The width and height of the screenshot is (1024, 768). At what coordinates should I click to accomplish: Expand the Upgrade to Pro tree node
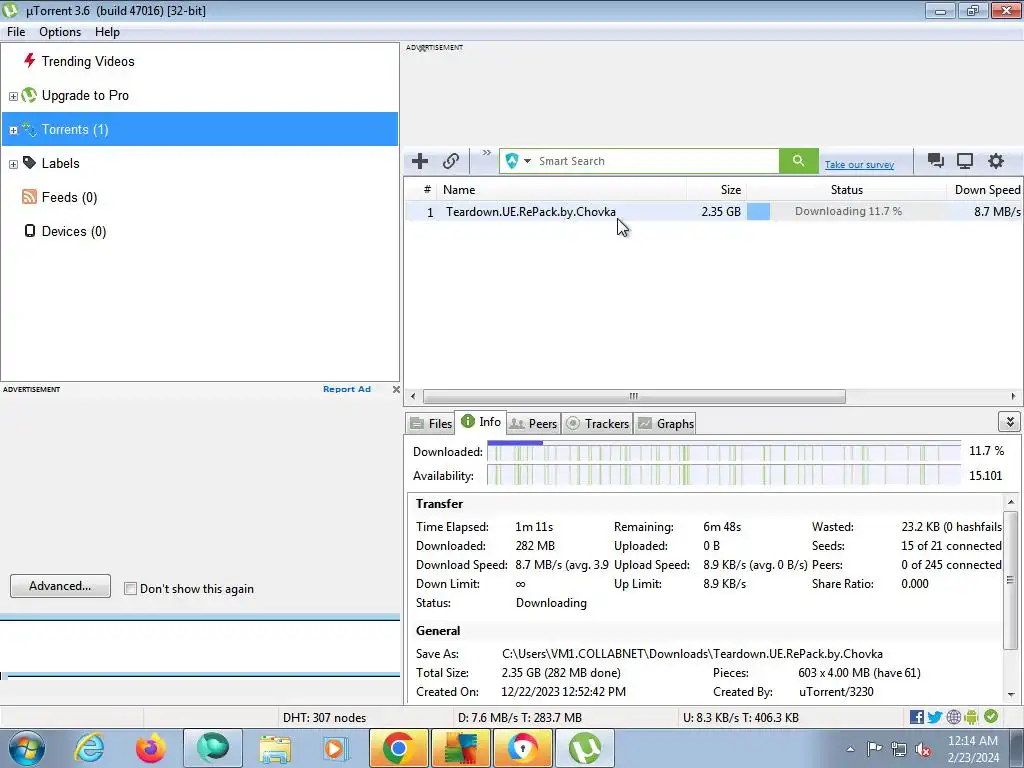pos(13,96)
